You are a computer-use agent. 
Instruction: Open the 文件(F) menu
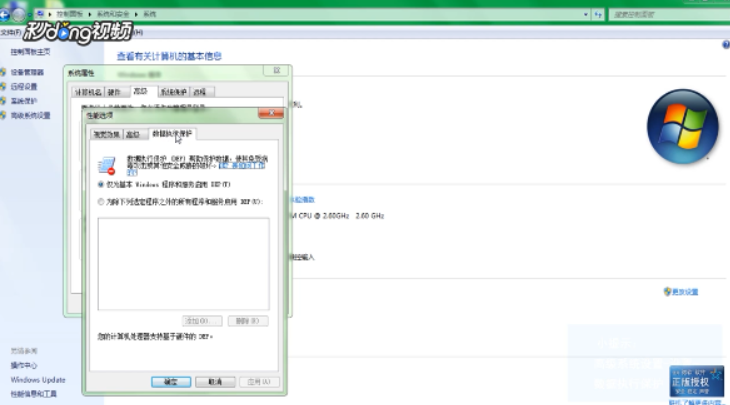(10, 32)
